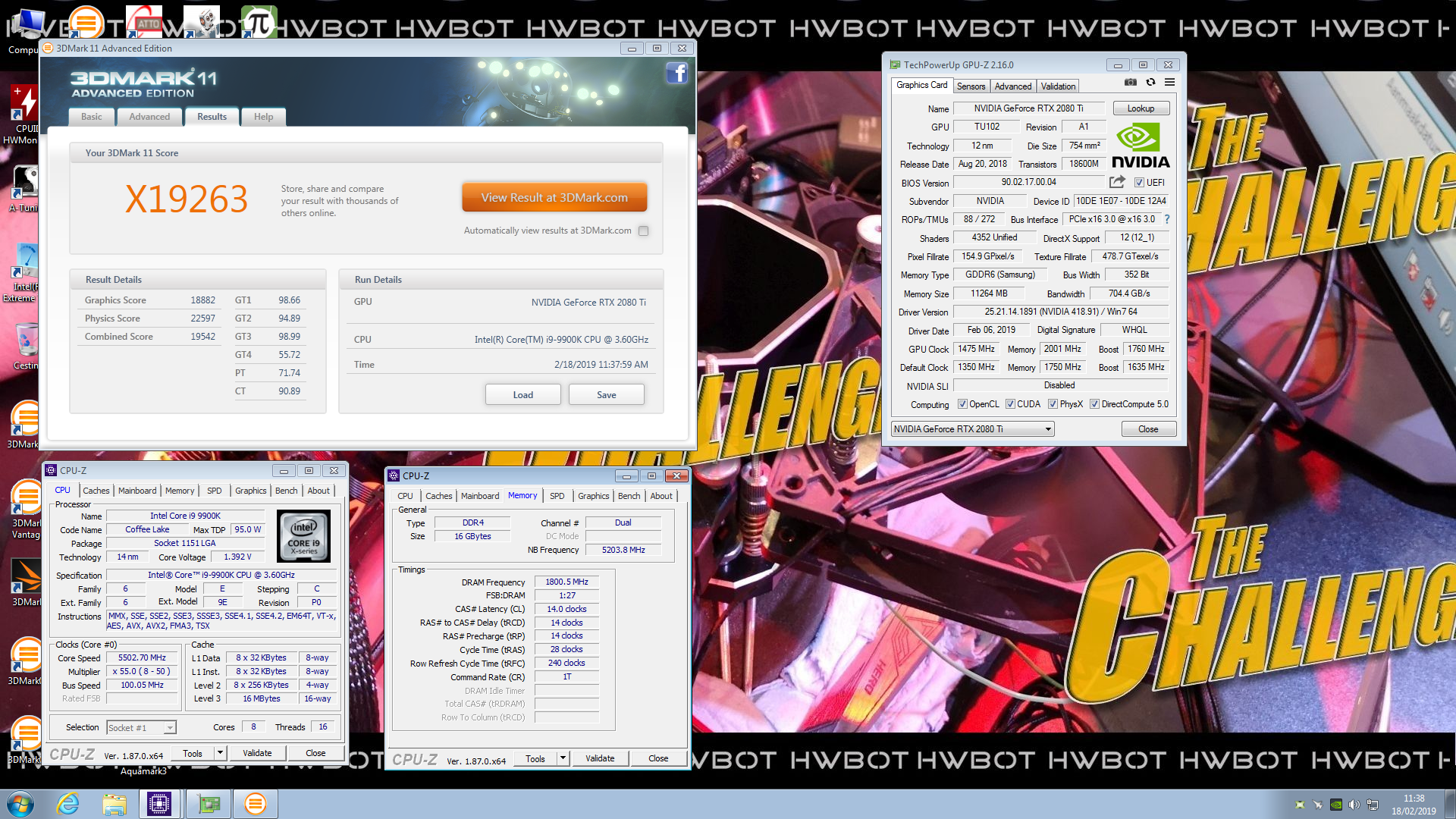Click the X19263 score text
Viewport: 1456px width, 819px height.
(187, 199)
